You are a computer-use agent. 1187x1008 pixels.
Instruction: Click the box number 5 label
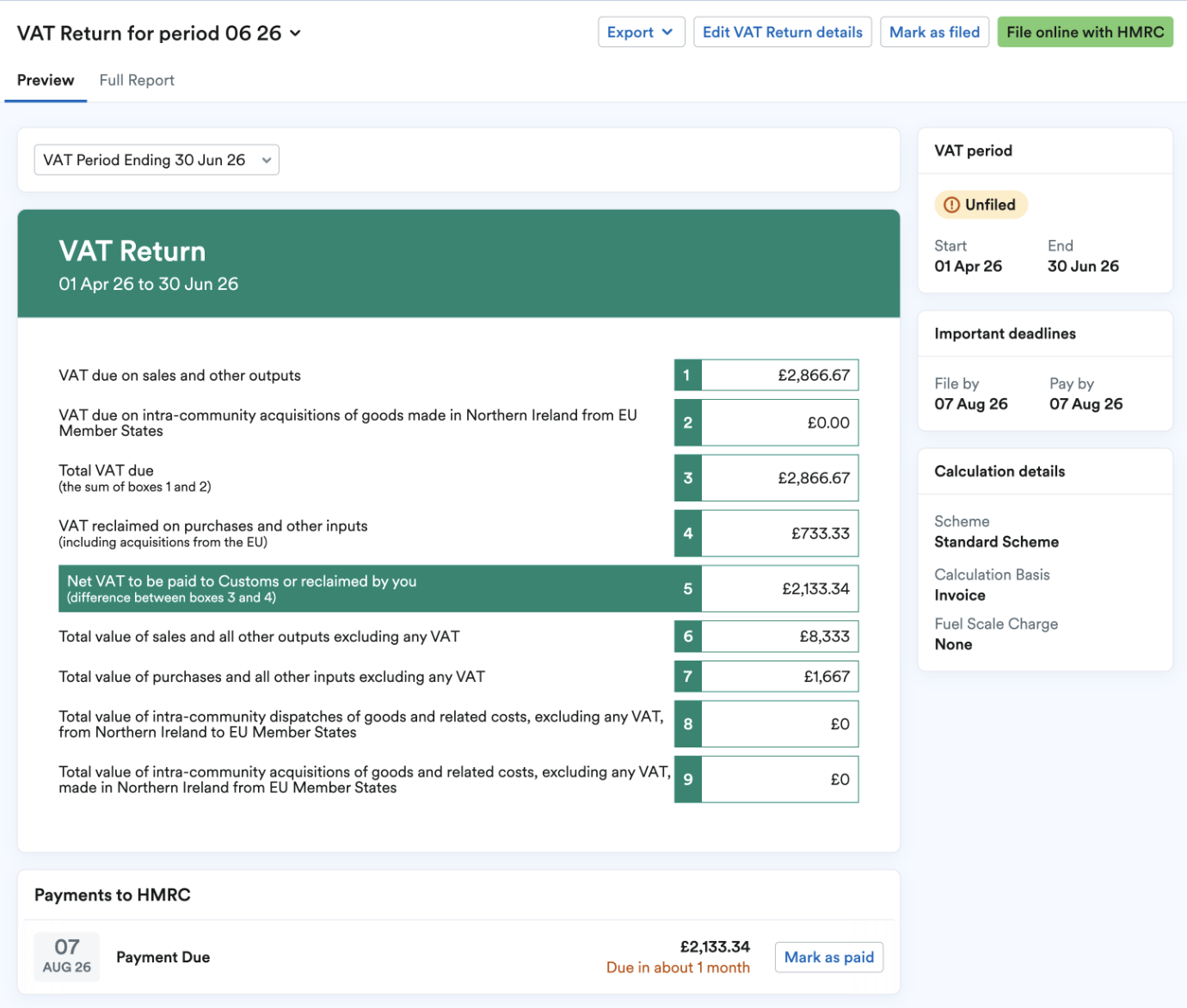(687, 589)
